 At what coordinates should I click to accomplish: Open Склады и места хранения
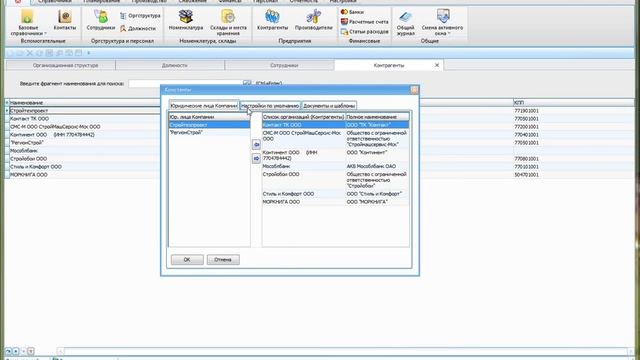228,23
